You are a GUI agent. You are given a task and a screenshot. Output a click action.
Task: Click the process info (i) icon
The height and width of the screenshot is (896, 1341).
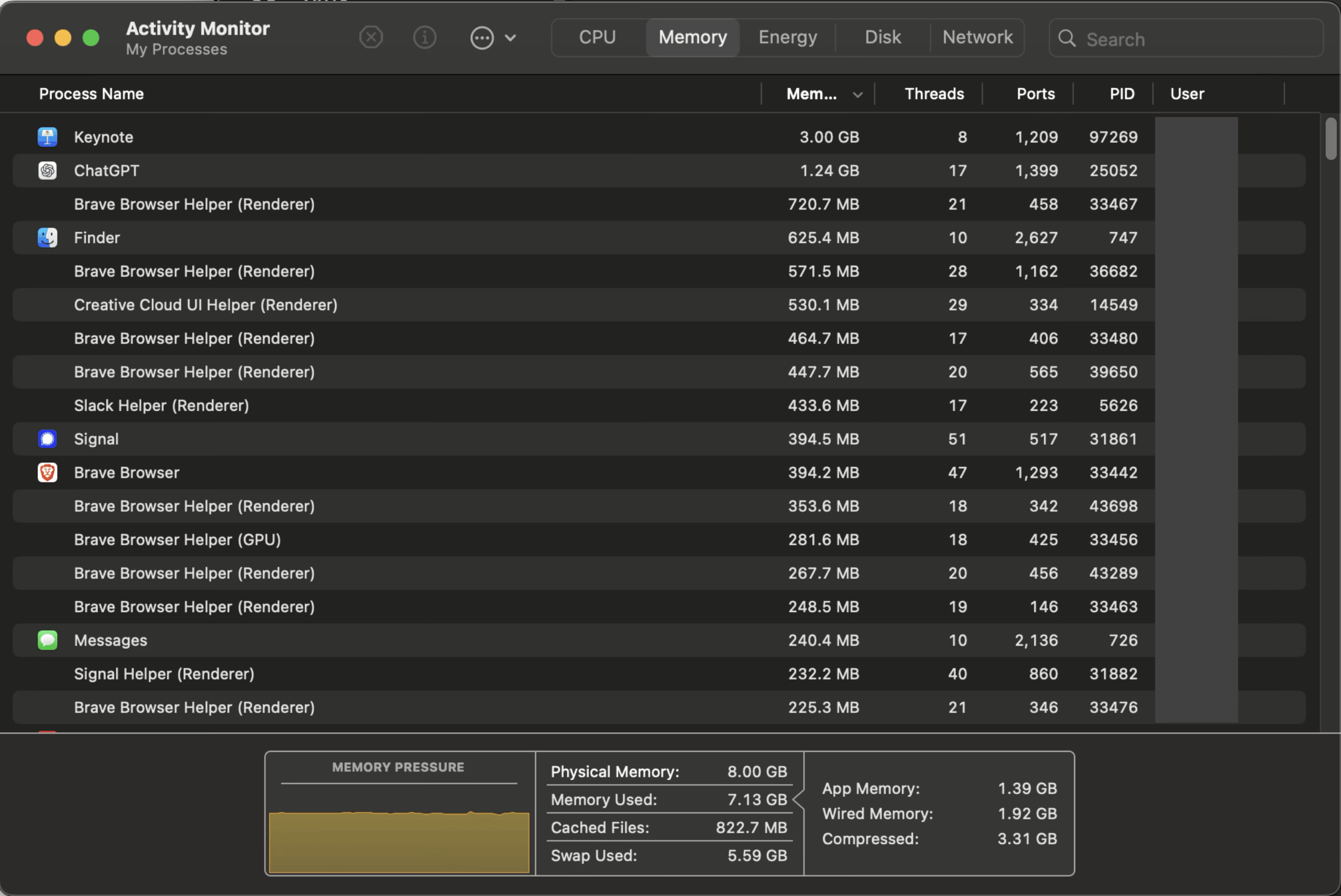coord(424,38)
